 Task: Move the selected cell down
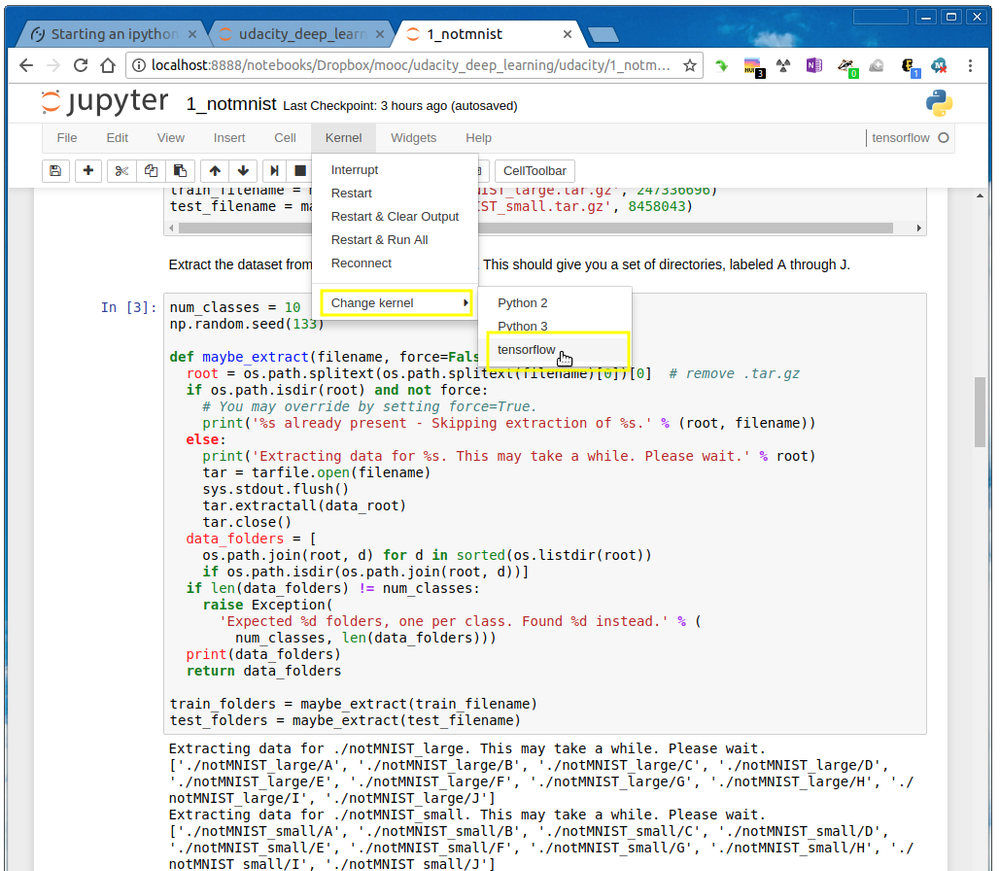pyautogui.click(x=243, y=170)
